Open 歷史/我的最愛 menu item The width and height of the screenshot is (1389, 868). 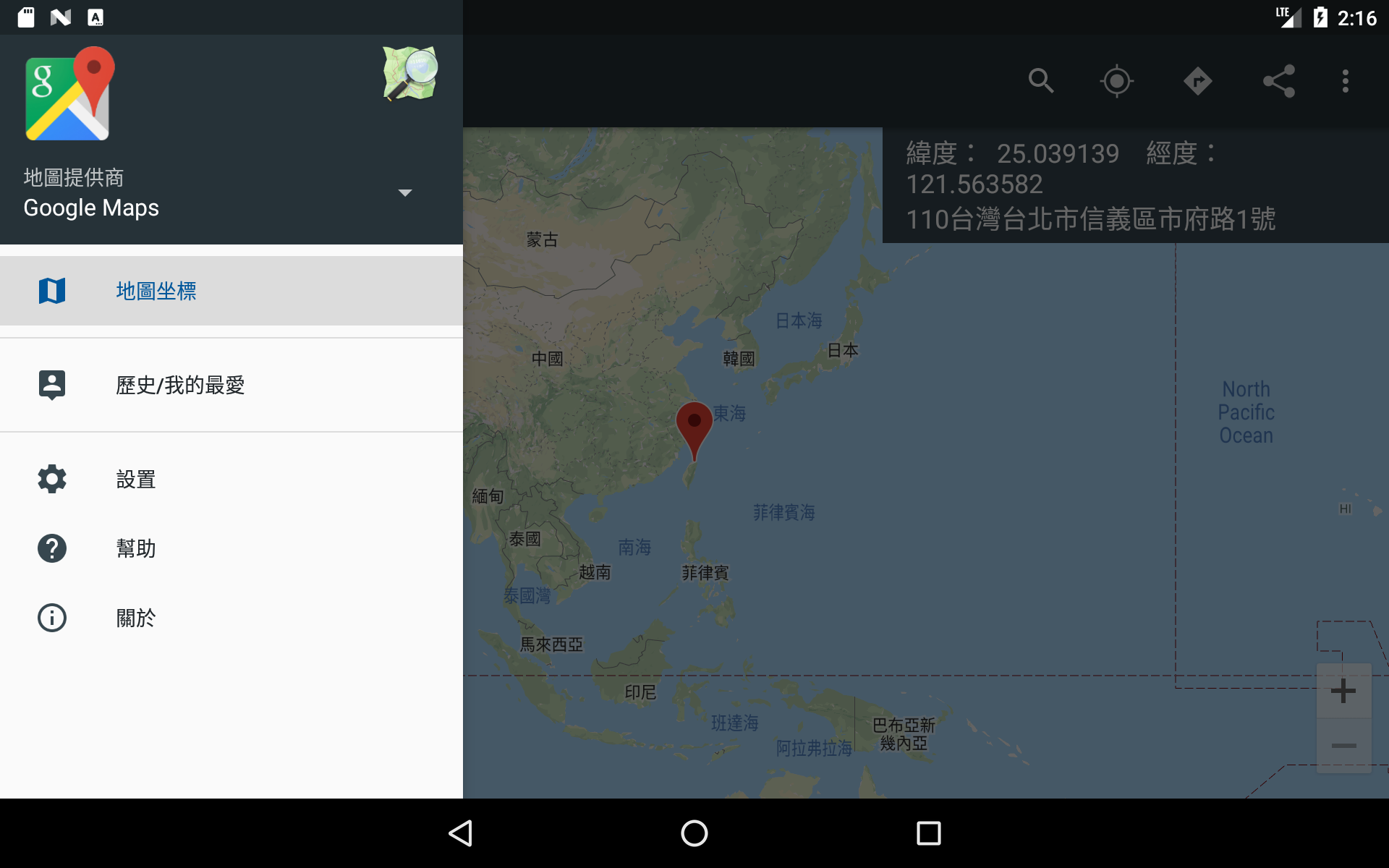(231, 385)
